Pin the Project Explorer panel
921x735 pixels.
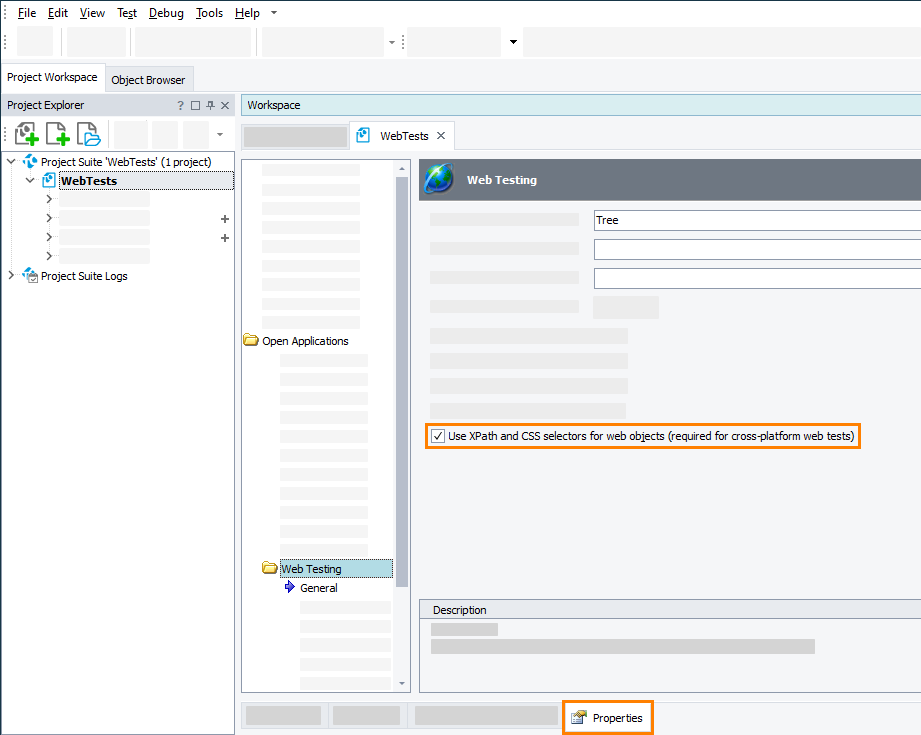coord(210,106)
